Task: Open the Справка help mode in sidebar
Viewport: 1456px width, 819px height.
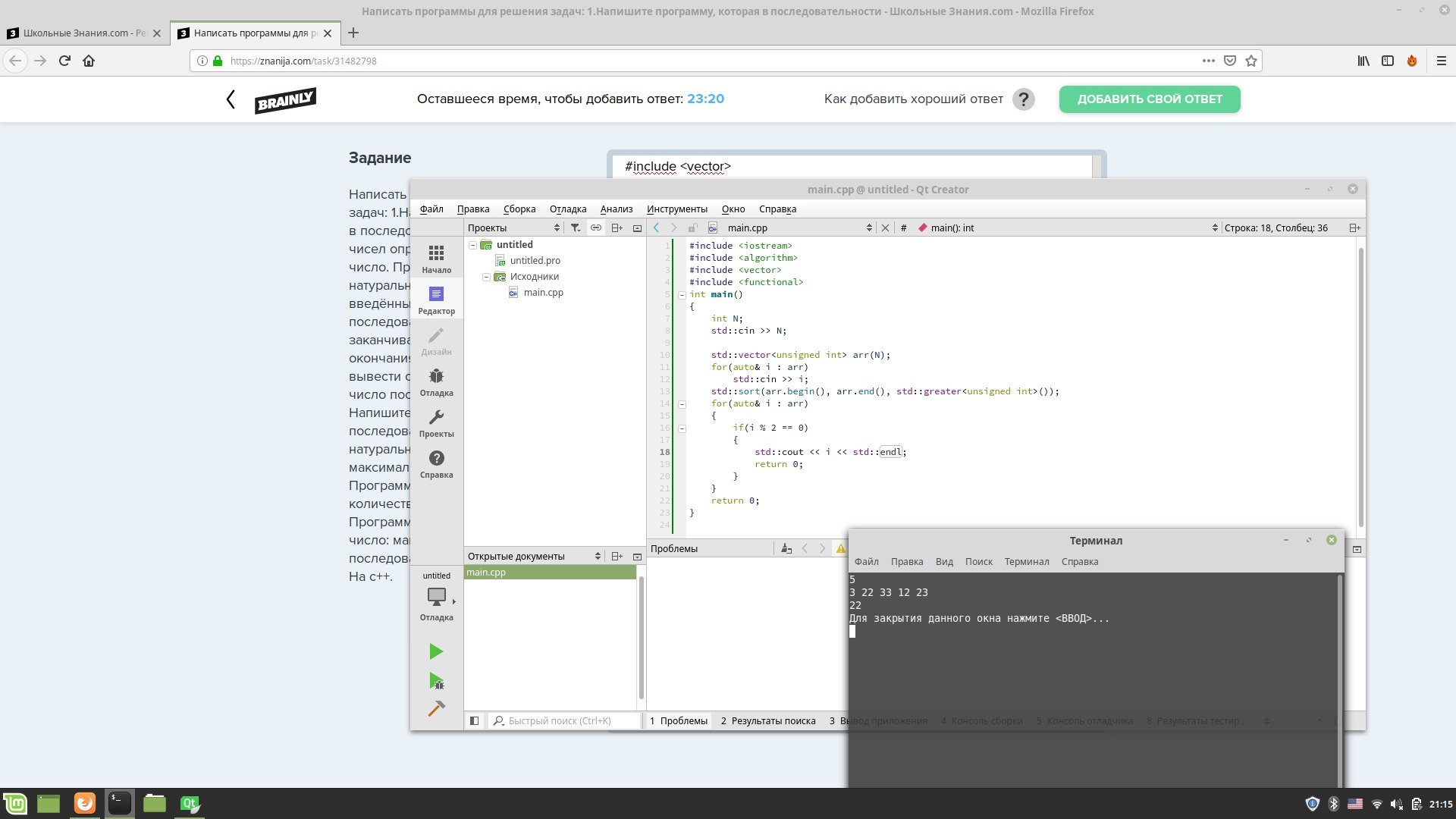Action: 436,464
